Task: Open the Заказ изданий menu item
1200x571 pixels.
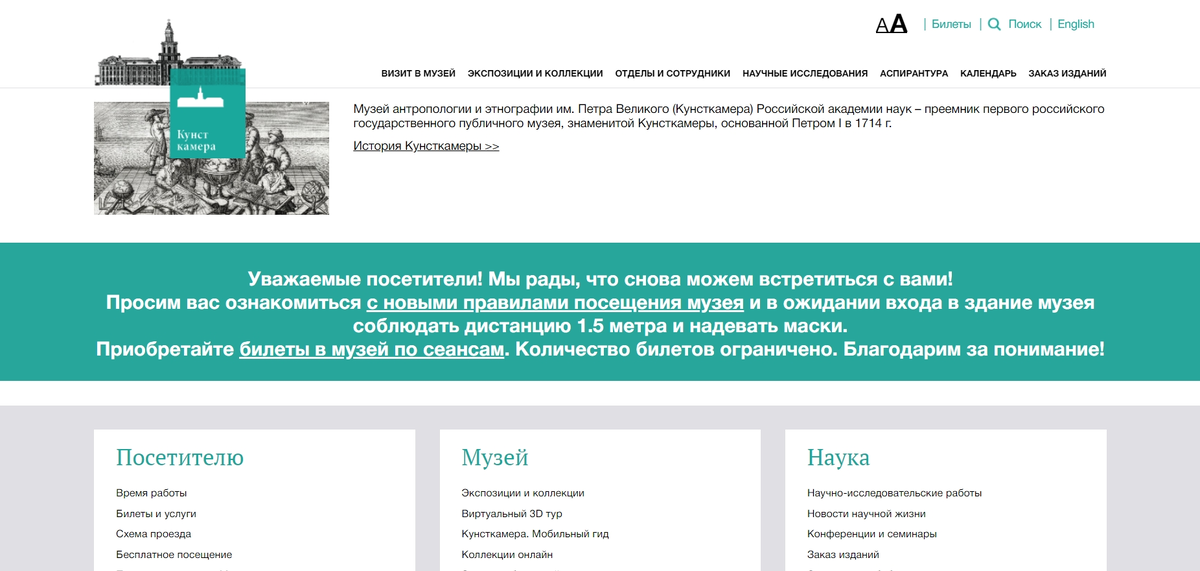Action: [1067, 73]
